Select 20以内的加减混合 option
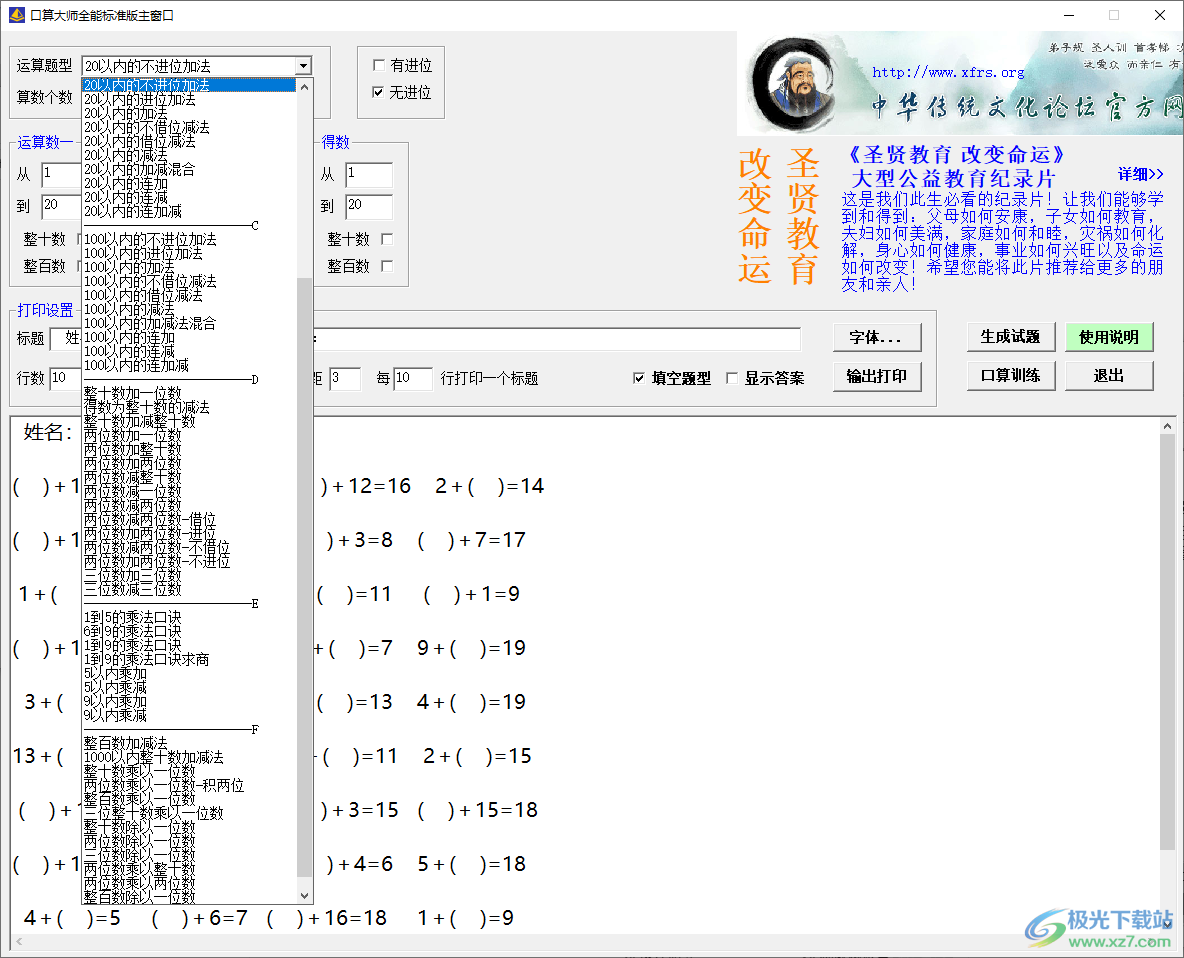Screen dimensions: 1184x958 [x=189, y=169]
